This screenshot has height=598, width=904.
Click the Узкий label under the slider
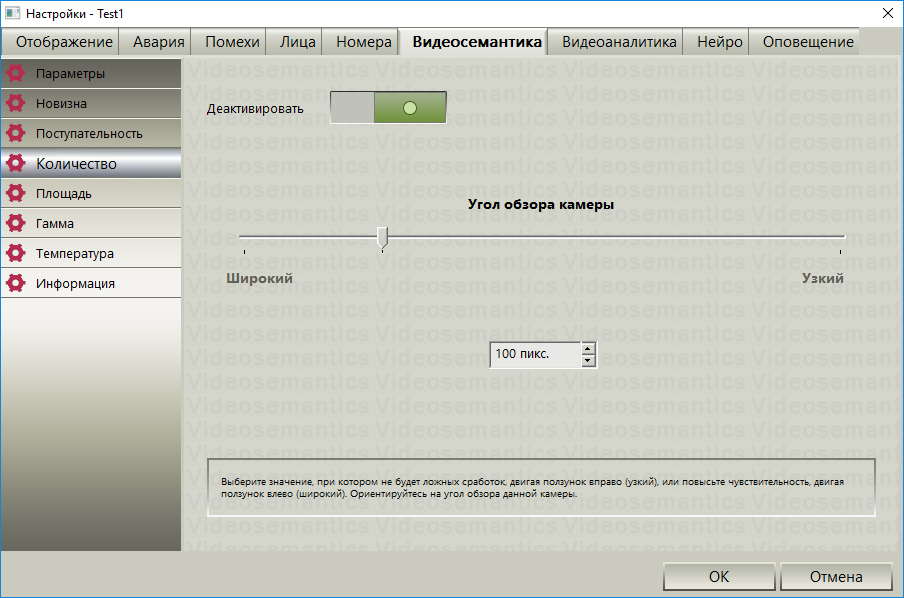pyautogui.click(x=823, y=279)
